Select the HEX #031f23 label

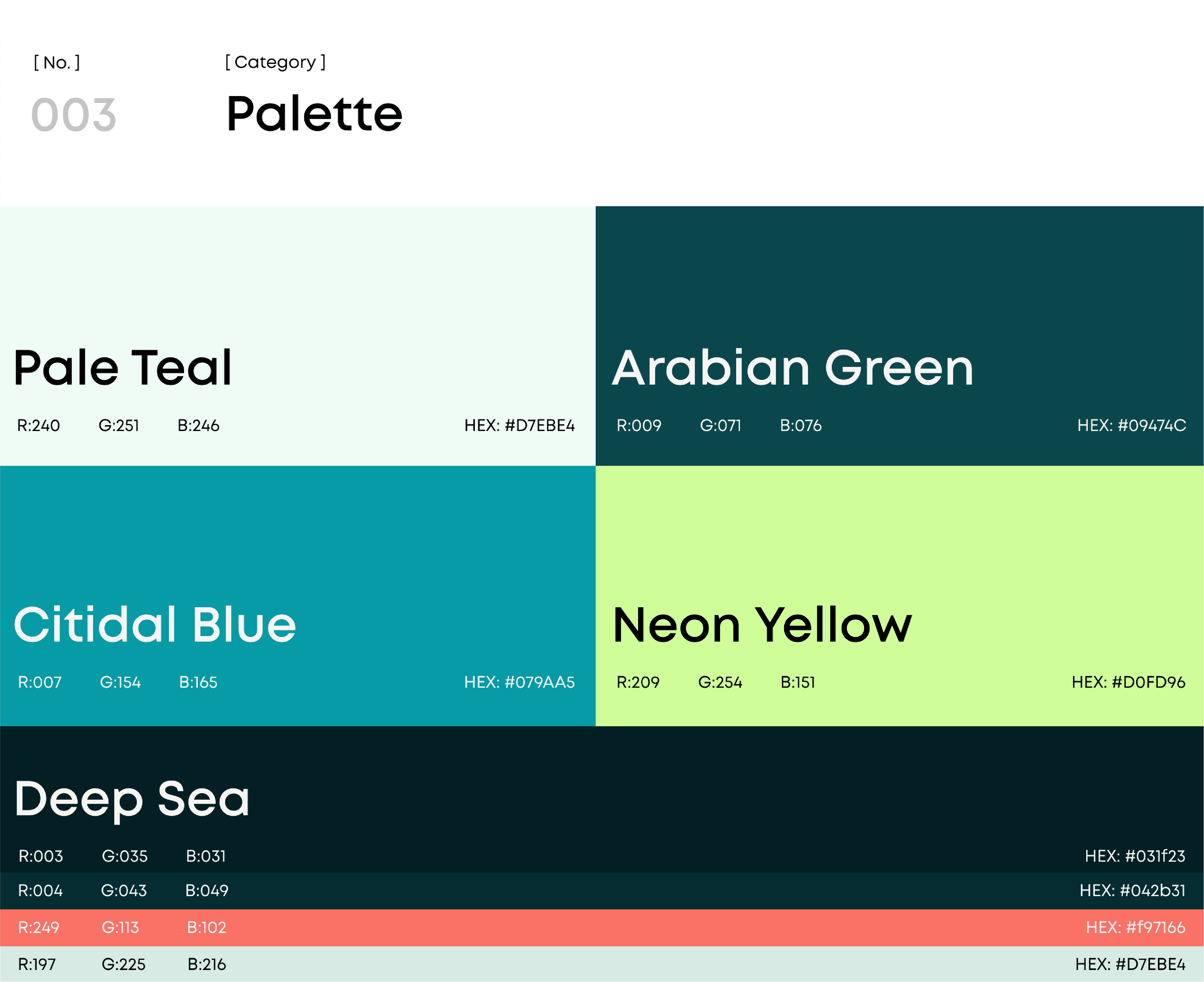(x=1135, y=856)
